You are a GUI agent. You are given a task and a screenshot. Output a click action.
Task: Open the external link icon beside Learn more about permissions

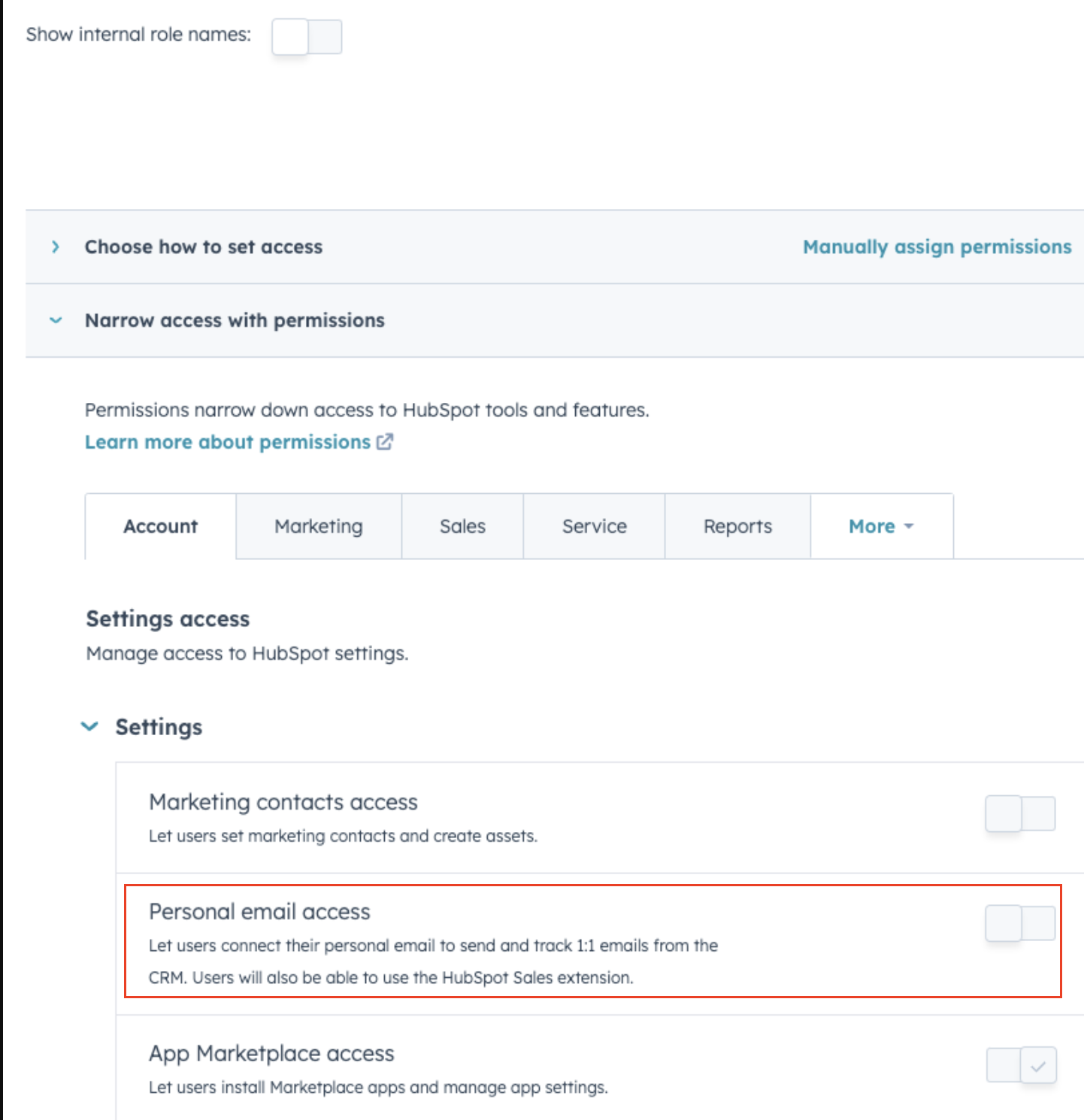384,442
